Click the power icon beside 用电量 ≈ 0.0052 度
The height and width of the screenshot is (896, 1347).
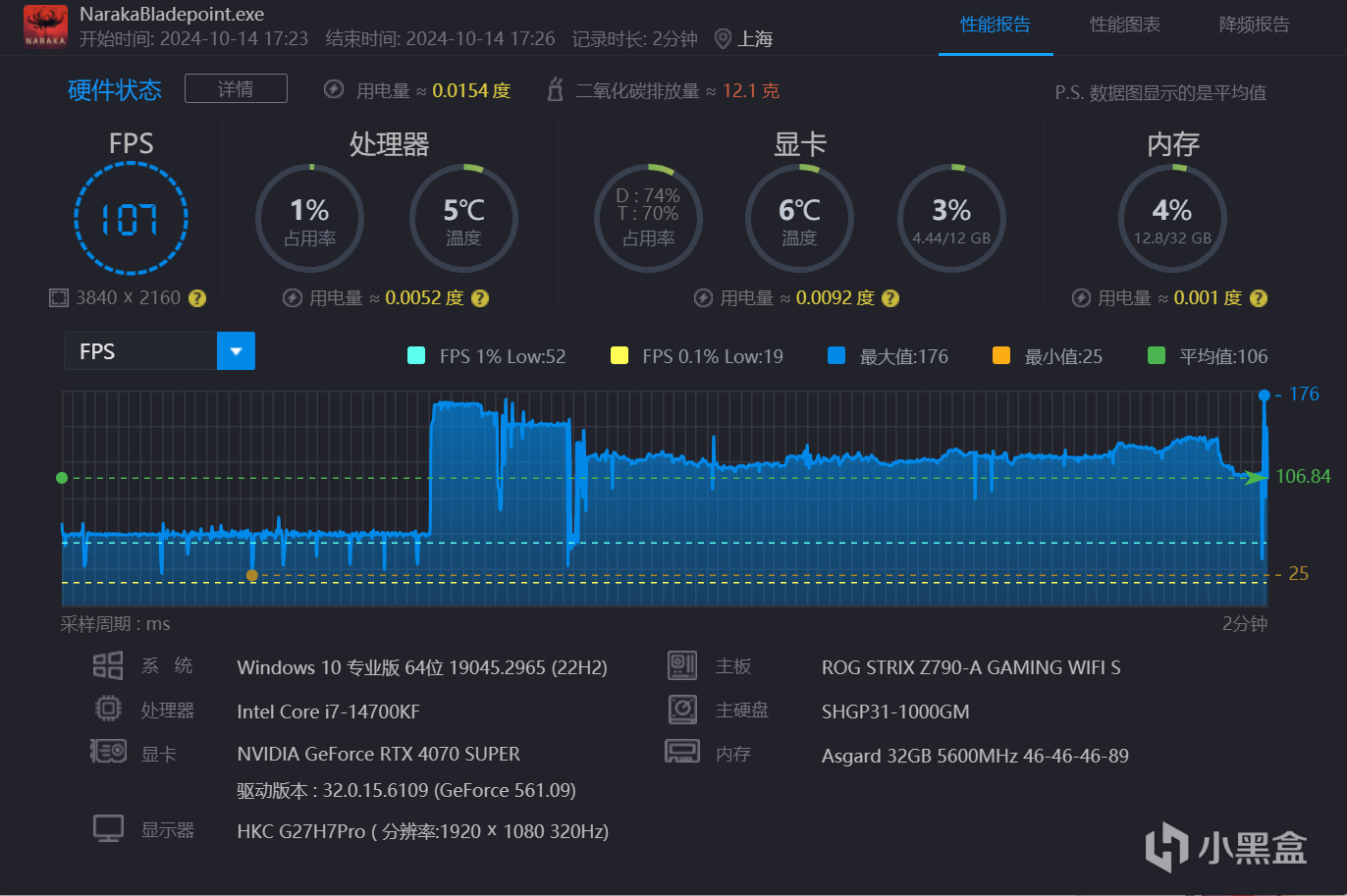pos(293,298)
